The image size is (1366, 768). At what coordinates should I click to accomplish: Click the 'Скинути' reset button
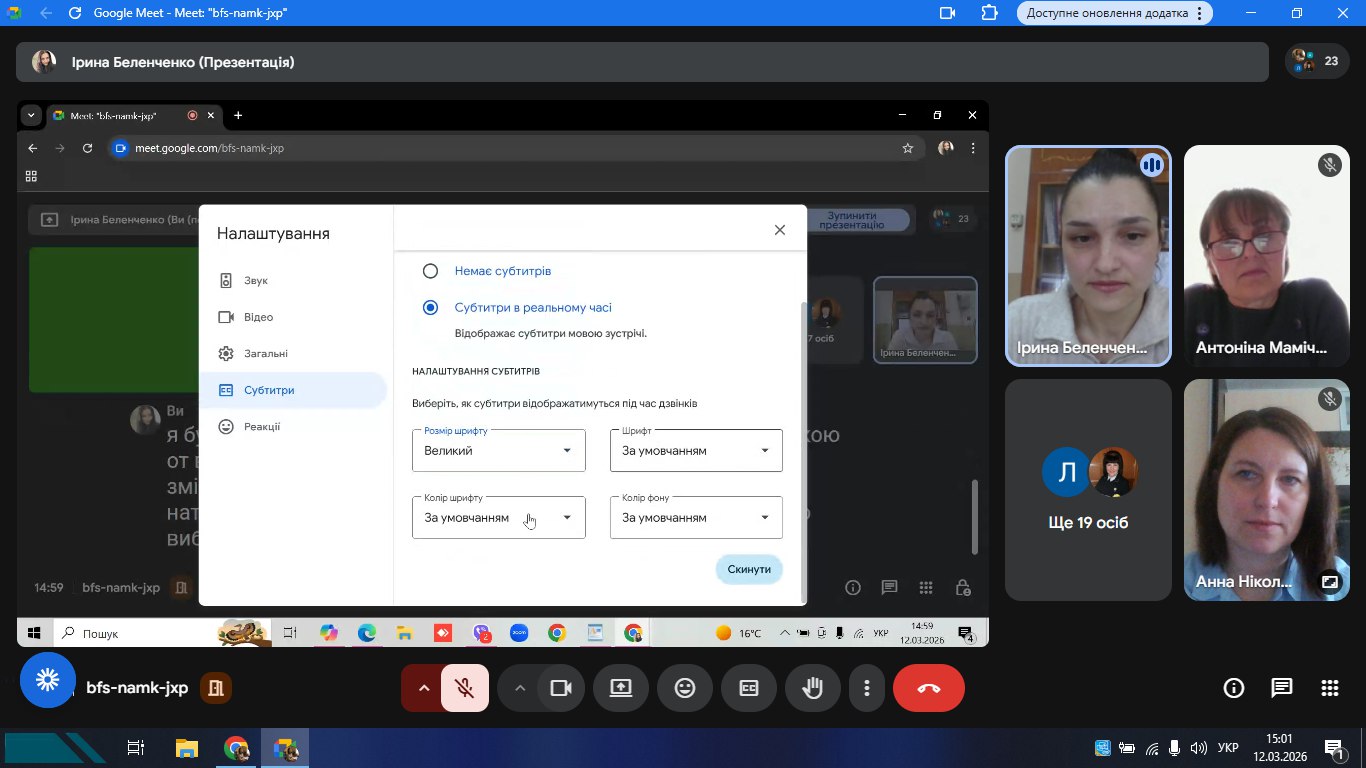pos(749,569)
